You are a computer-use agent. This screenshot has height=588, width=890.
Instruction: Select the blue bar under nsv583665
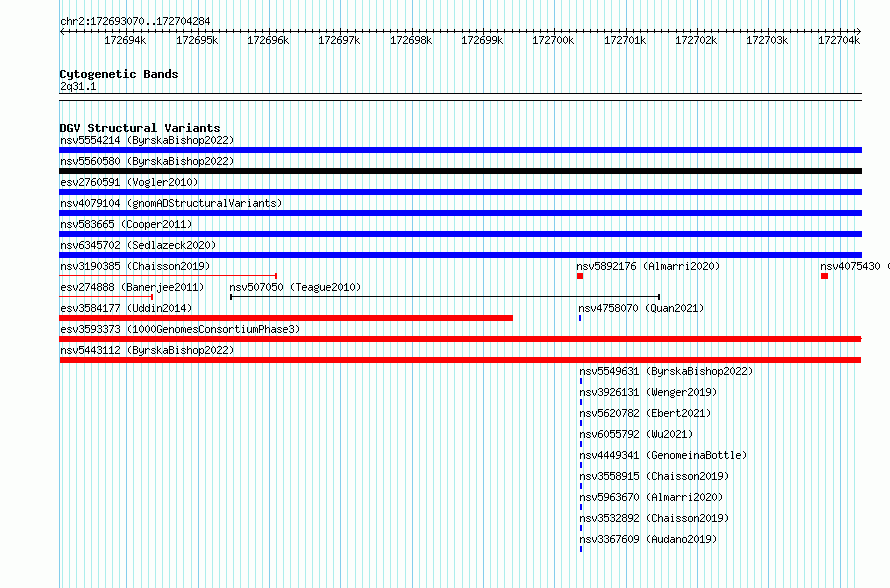460,234
